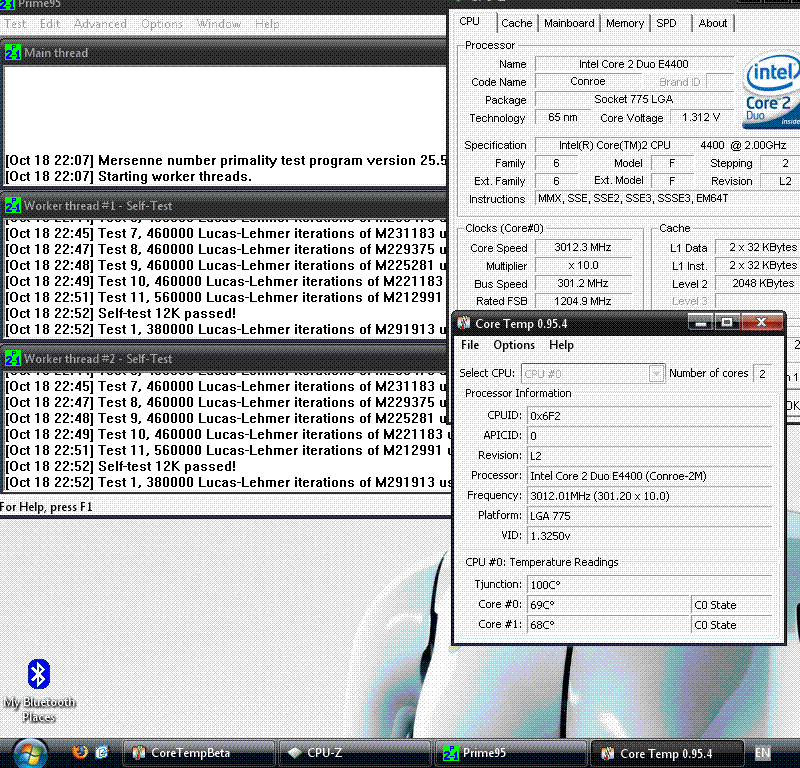Close the Core Temp window
The width and height of the screenshot is (800, 768).
point(761,322)
